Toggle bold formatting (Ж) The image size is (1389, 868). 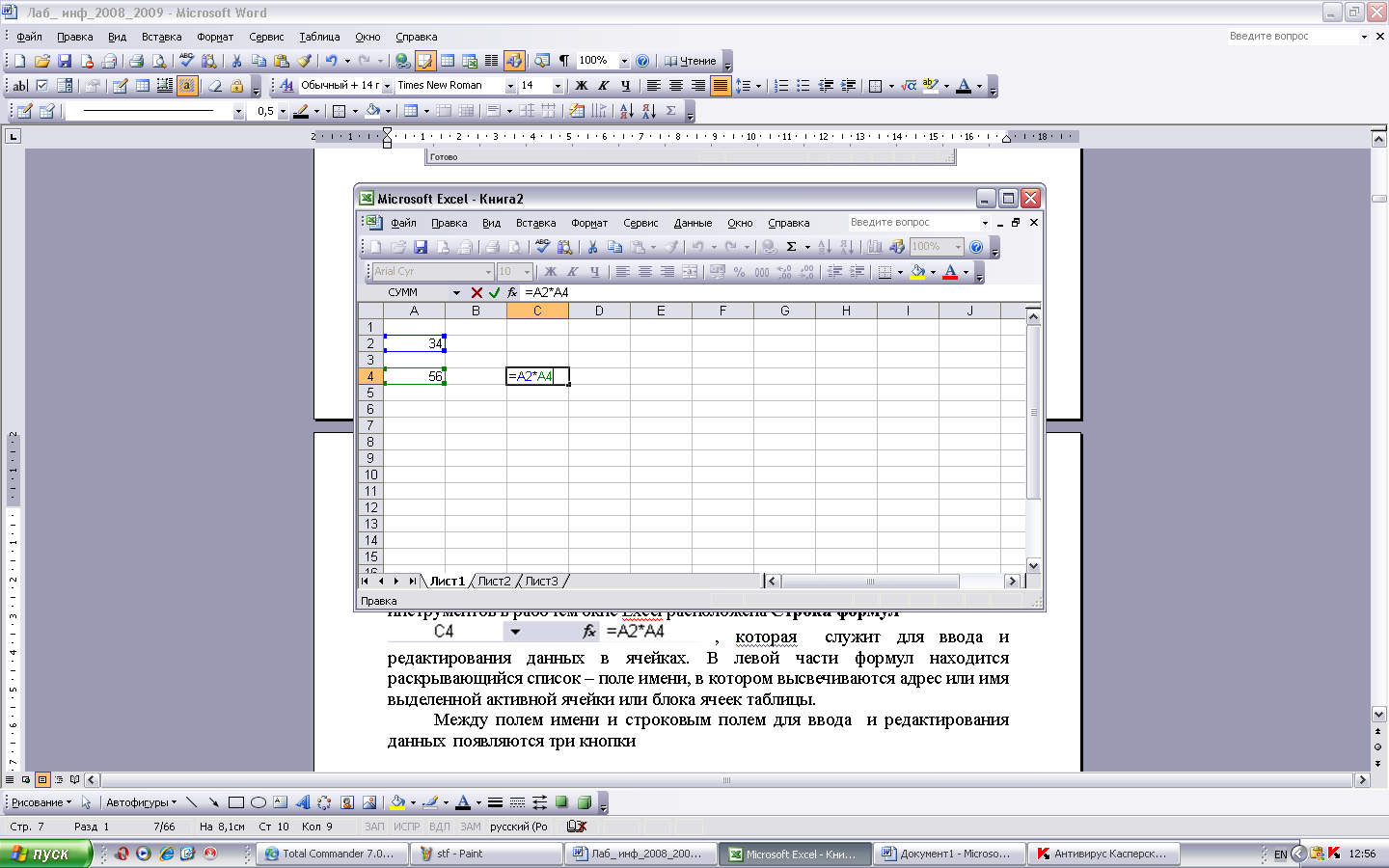(581, 86)
